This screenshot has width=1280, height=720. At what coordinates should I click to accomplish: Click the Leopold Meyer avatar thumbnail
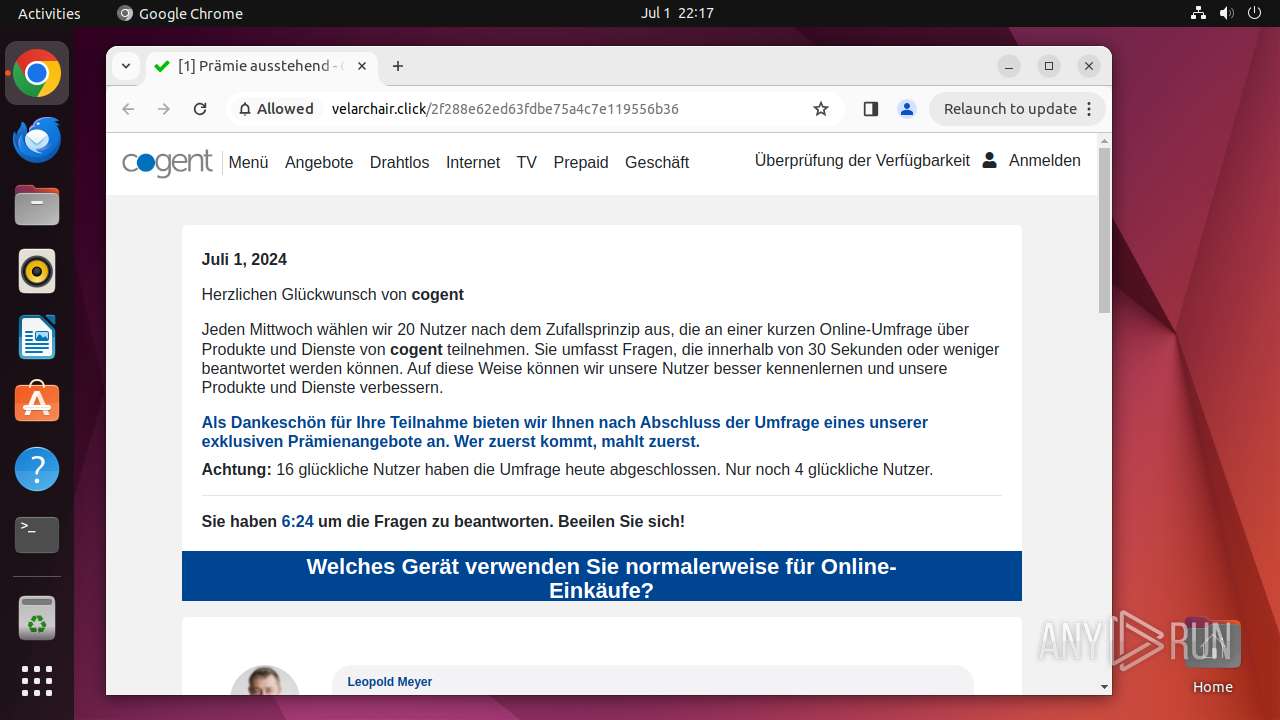(265, 681)
